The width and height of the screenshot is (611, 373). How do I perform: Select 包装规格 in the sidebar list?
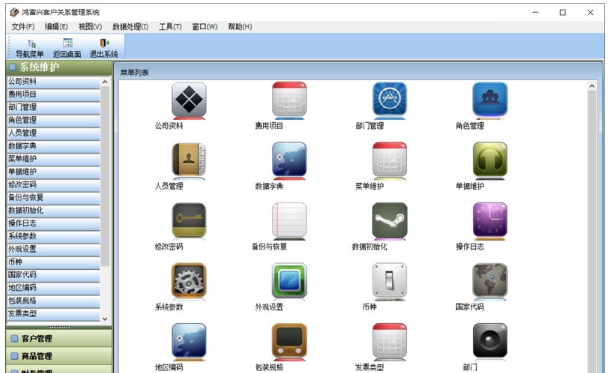[54, 301]
